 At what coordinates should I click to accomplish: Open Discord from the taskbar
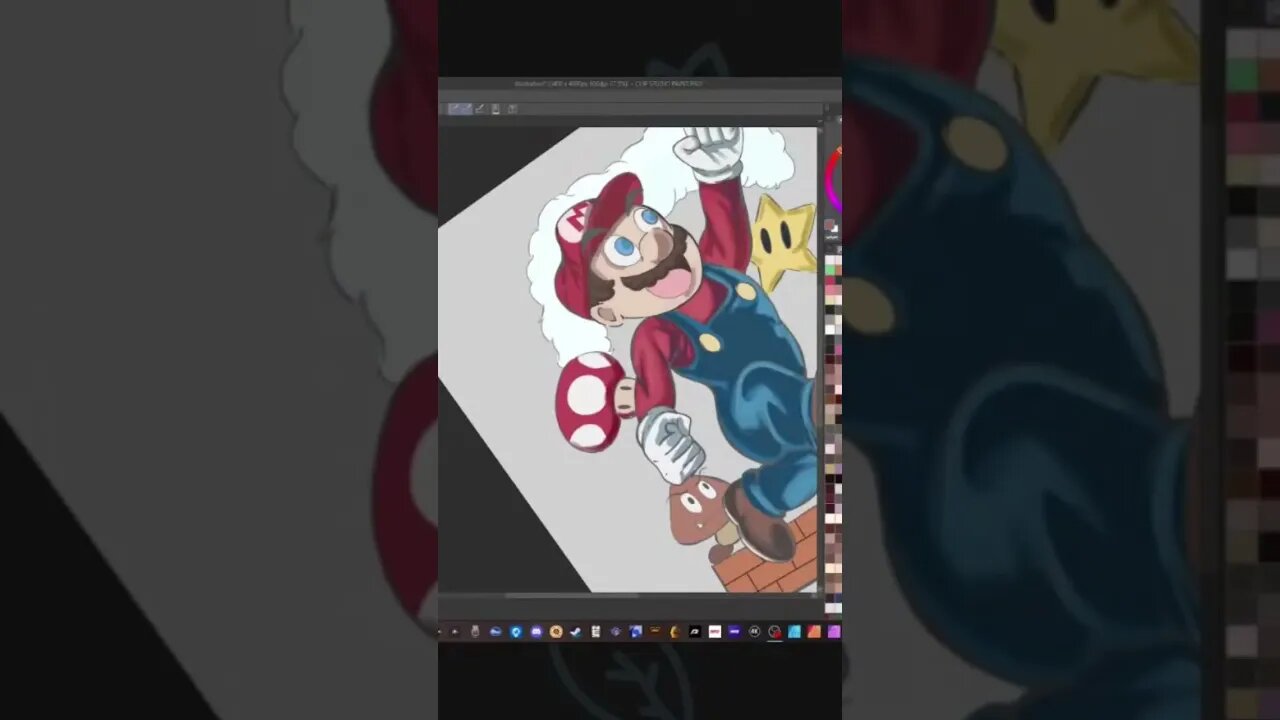point(536,632)
